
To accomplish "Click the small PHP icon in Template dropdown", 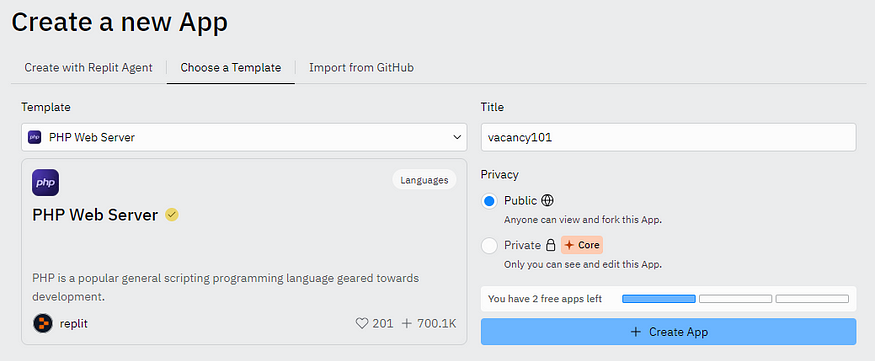I will point(35,137).
